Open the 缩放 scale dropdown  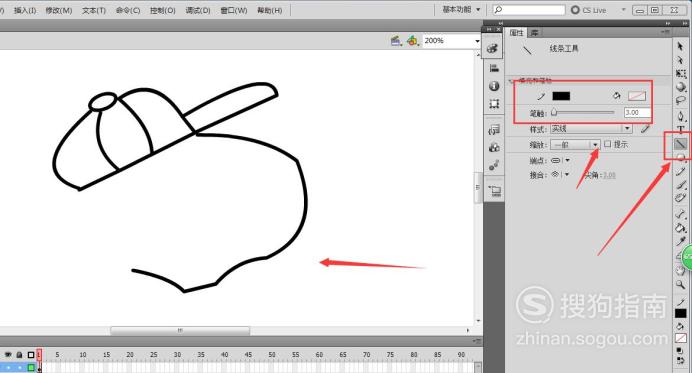coord(575,144)
